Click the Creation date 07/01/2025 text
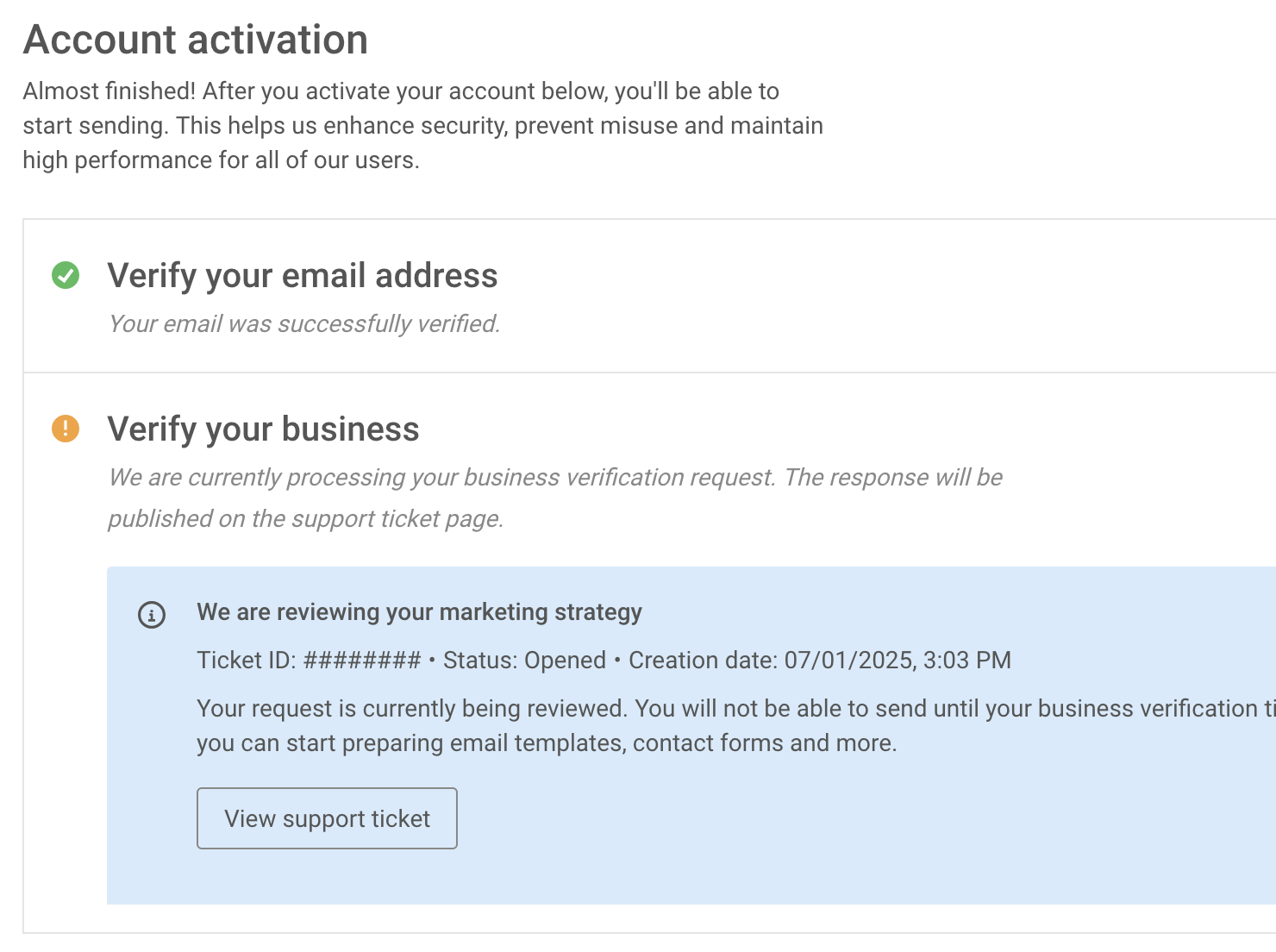 pyautogui.click(x=820, y=661)
